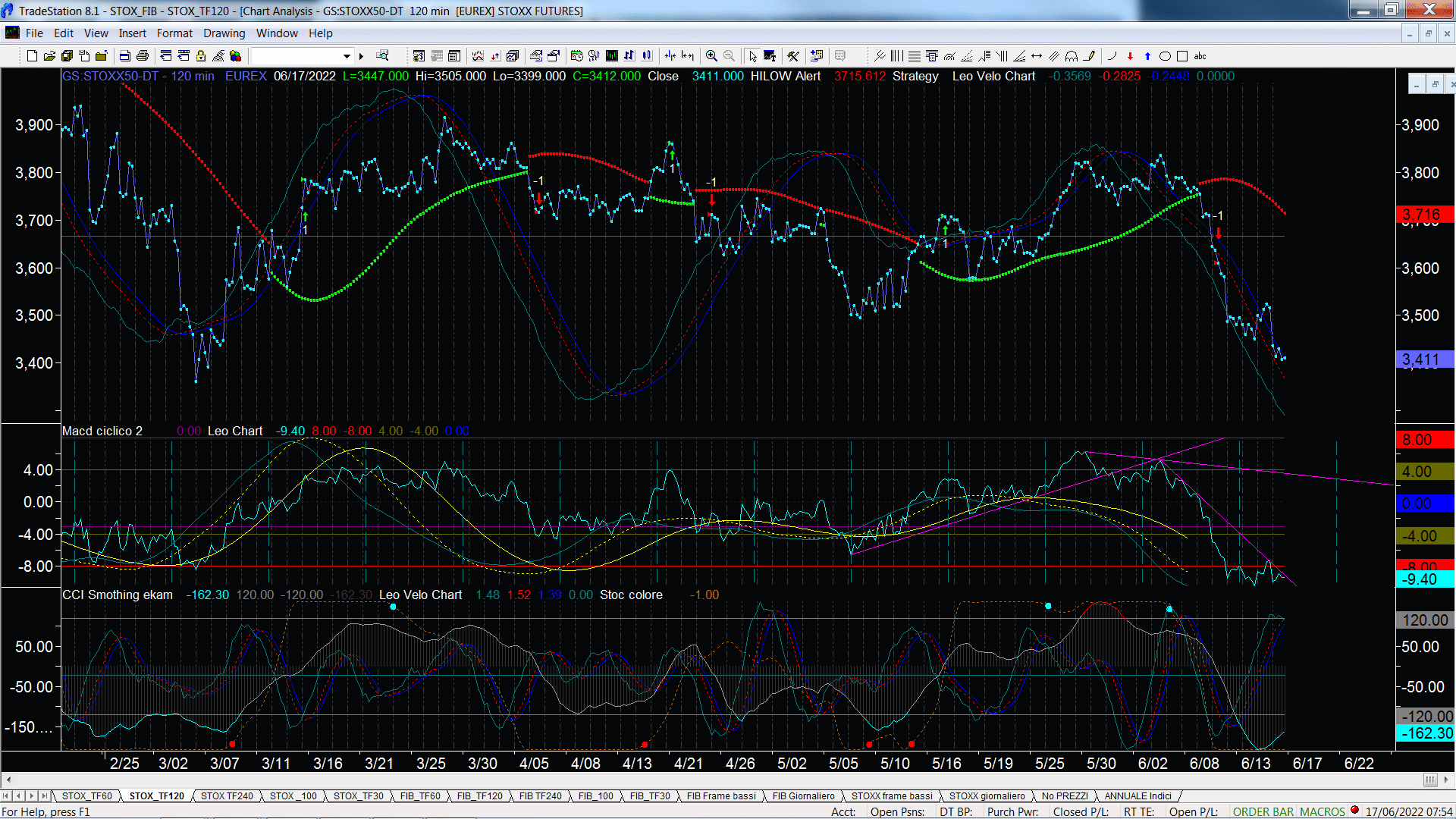Click the cyan -162.30 axis label
This screenshot has height=819, width=1456.
coord(1425,733)
